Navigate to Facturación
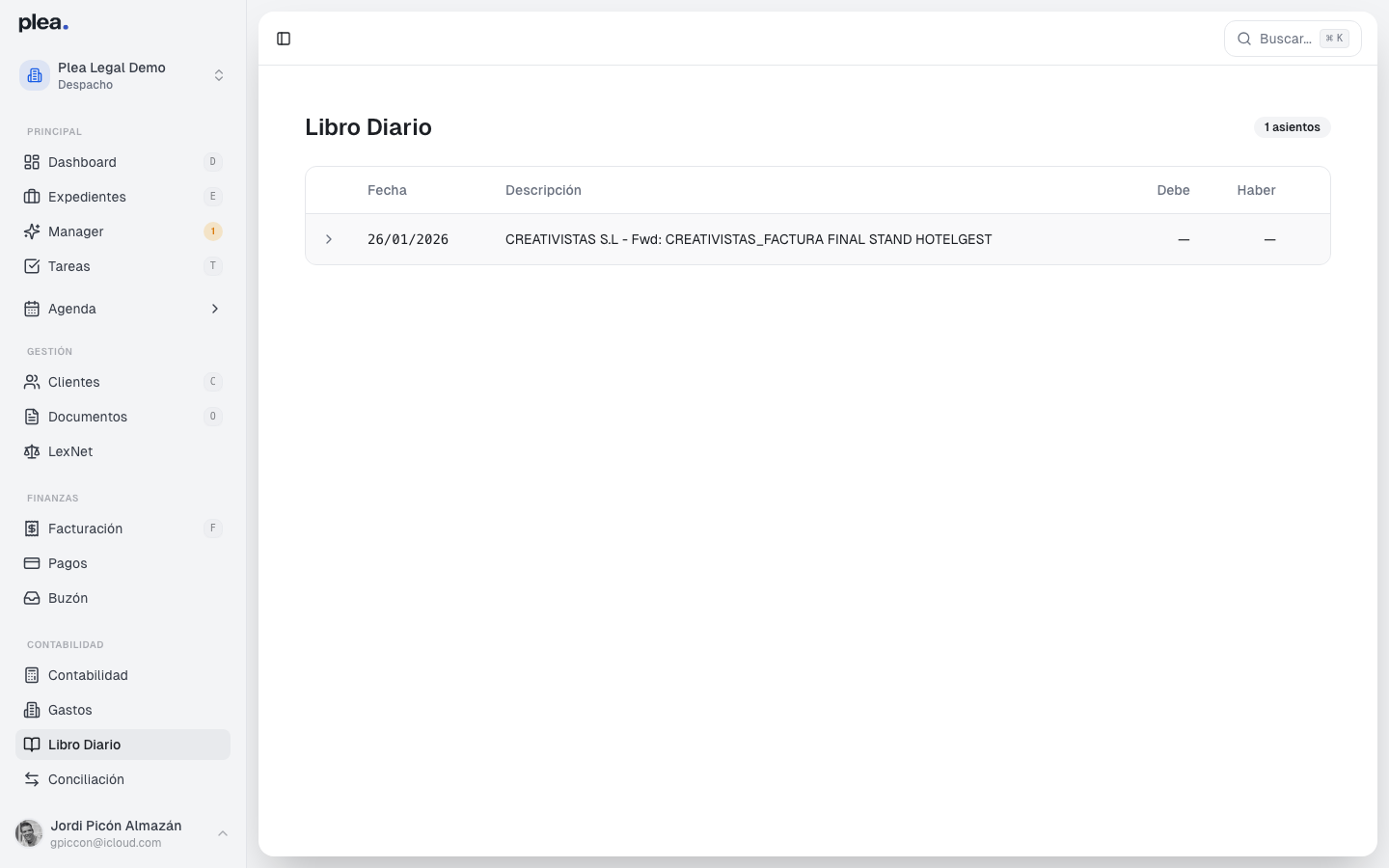The height and width of the screenshot is (868, 1389). pos(123,529)
